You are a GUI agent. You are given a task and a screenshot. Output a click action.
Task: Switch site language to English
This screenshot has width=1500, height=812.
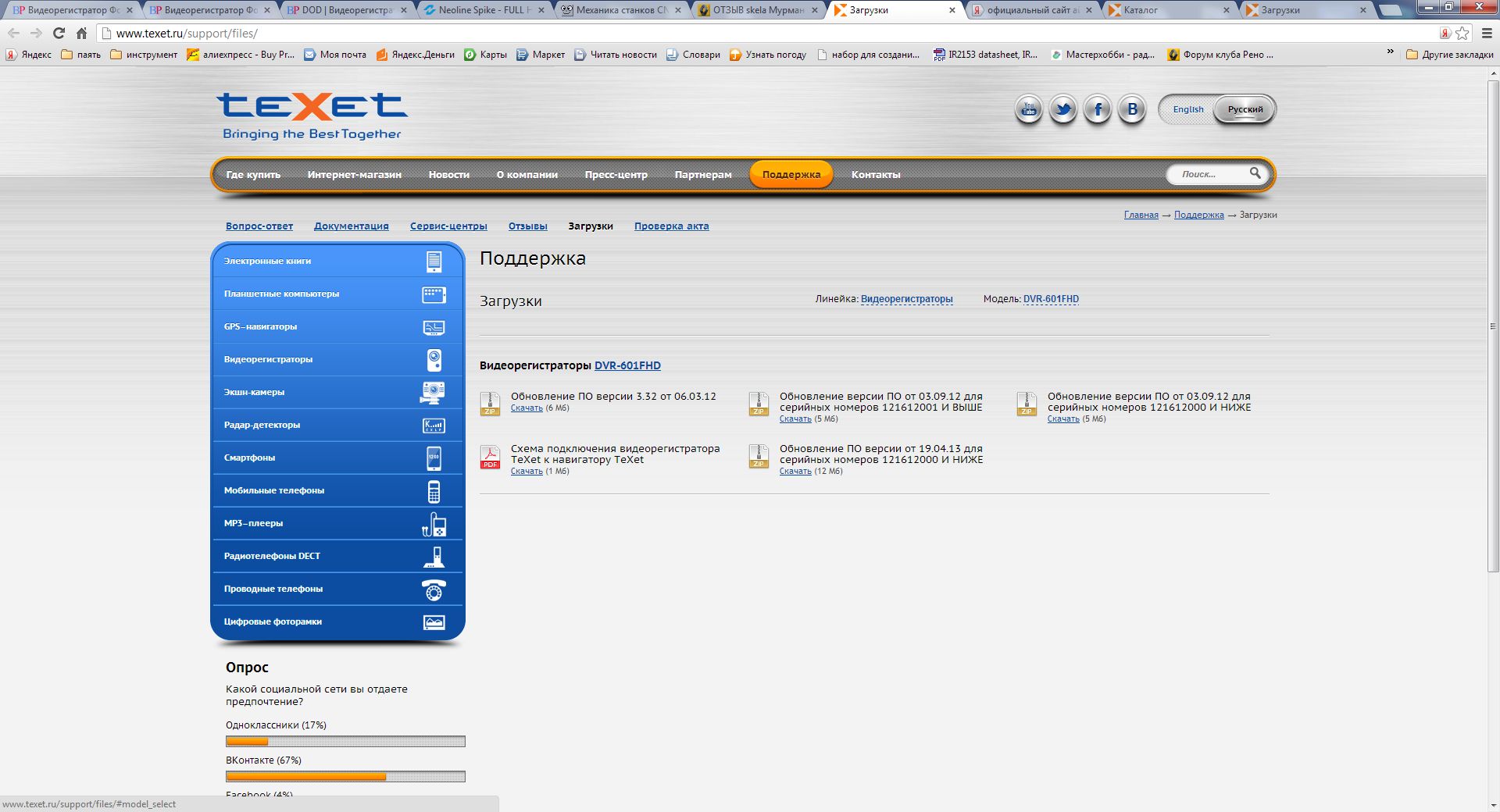pos(1187,109)
